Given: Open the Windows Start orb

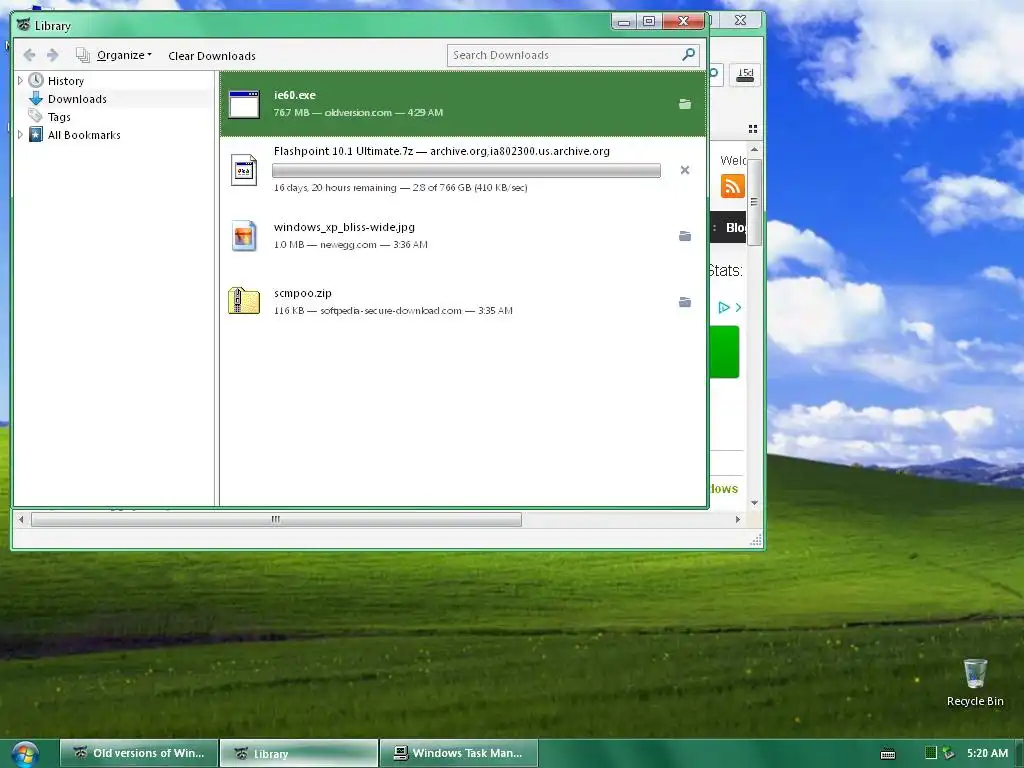Looking at the screenshot, I should [x=24, y=754].
